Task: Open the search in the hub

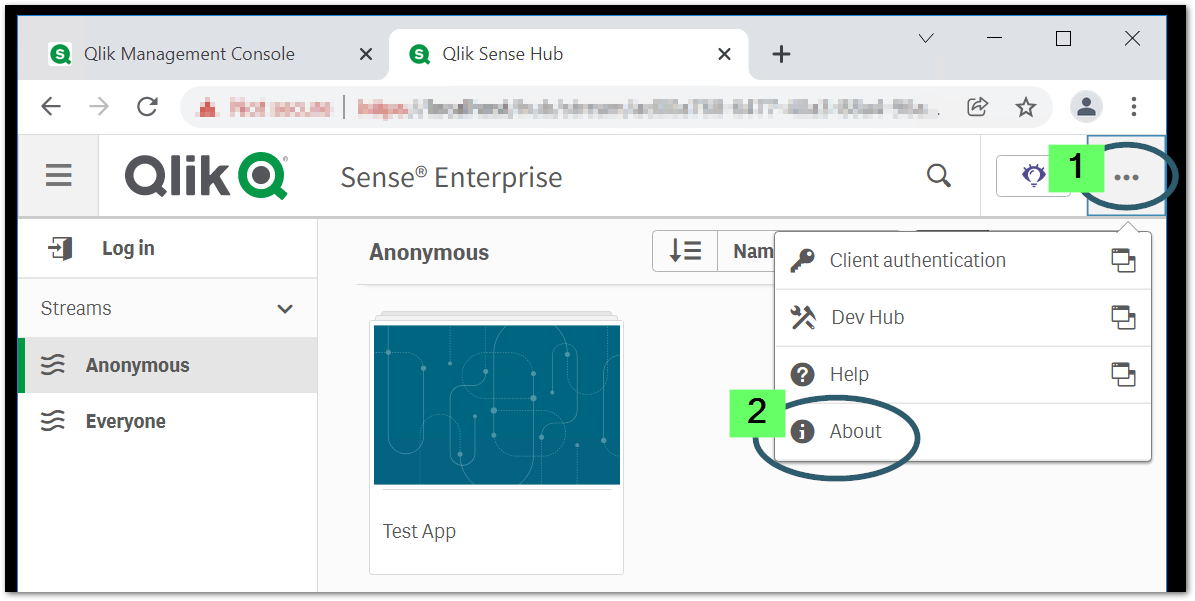Action: pyautogui.click(x=938, y=175)
